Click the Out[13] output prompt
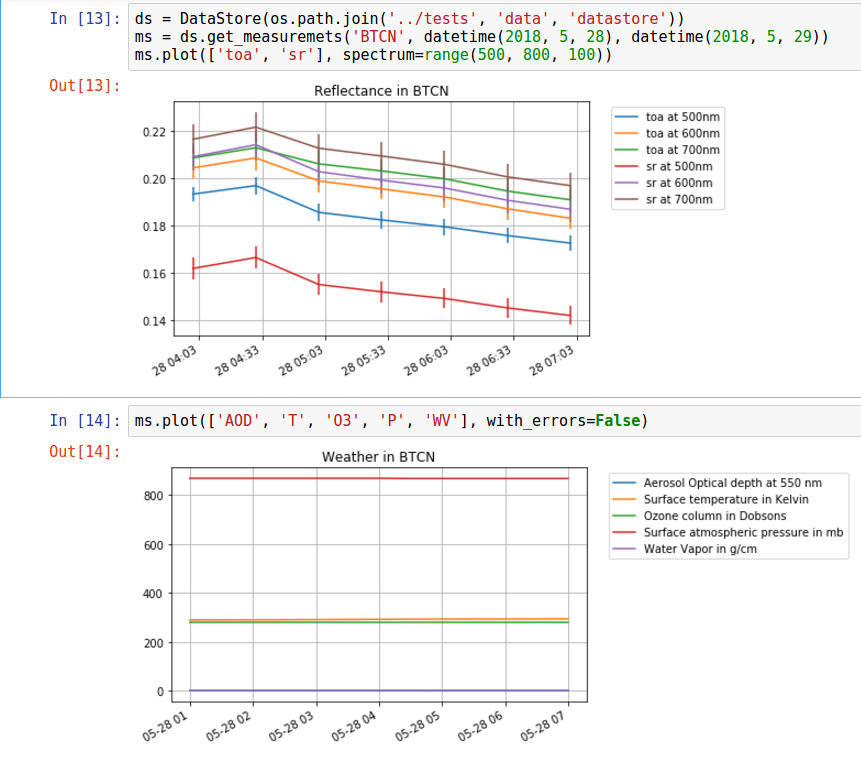Viewport: 861px width, 760px height. [85, 85]
